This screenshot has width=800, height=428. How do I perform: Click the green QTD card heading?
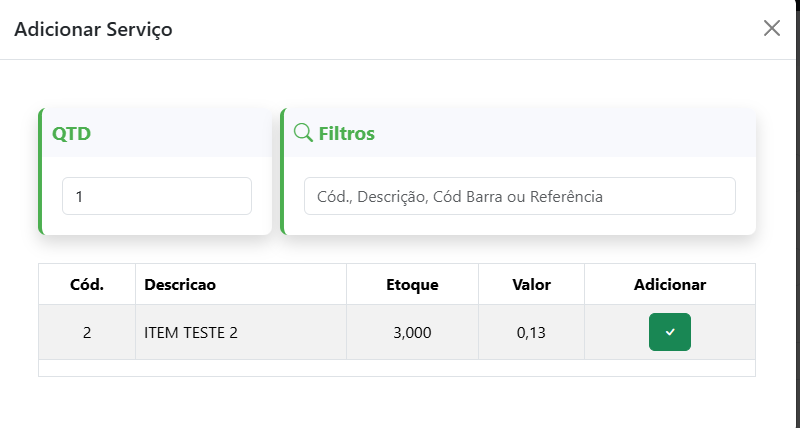[72, 133]
